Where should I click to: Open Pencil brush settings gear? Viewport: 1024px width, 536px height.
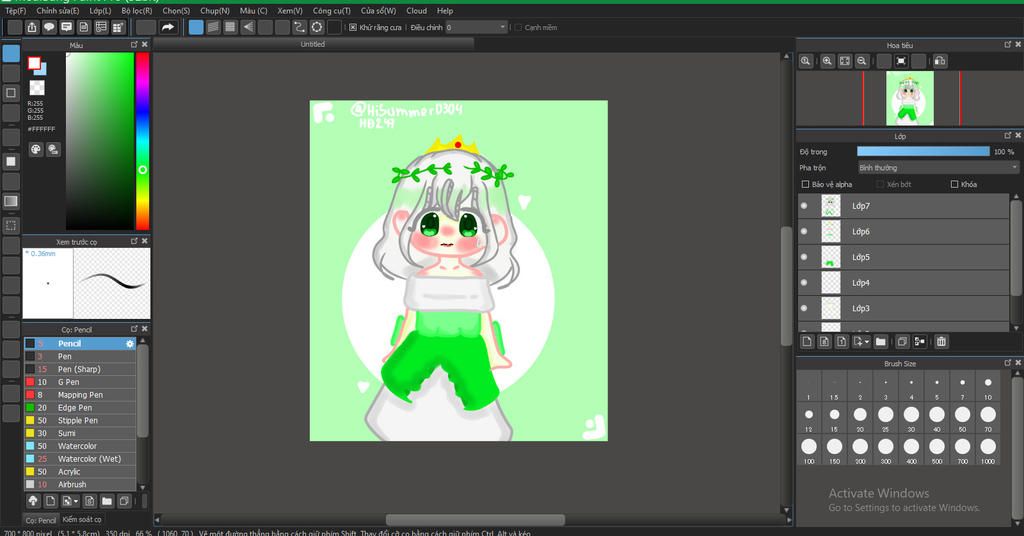(x=129, y=343)
